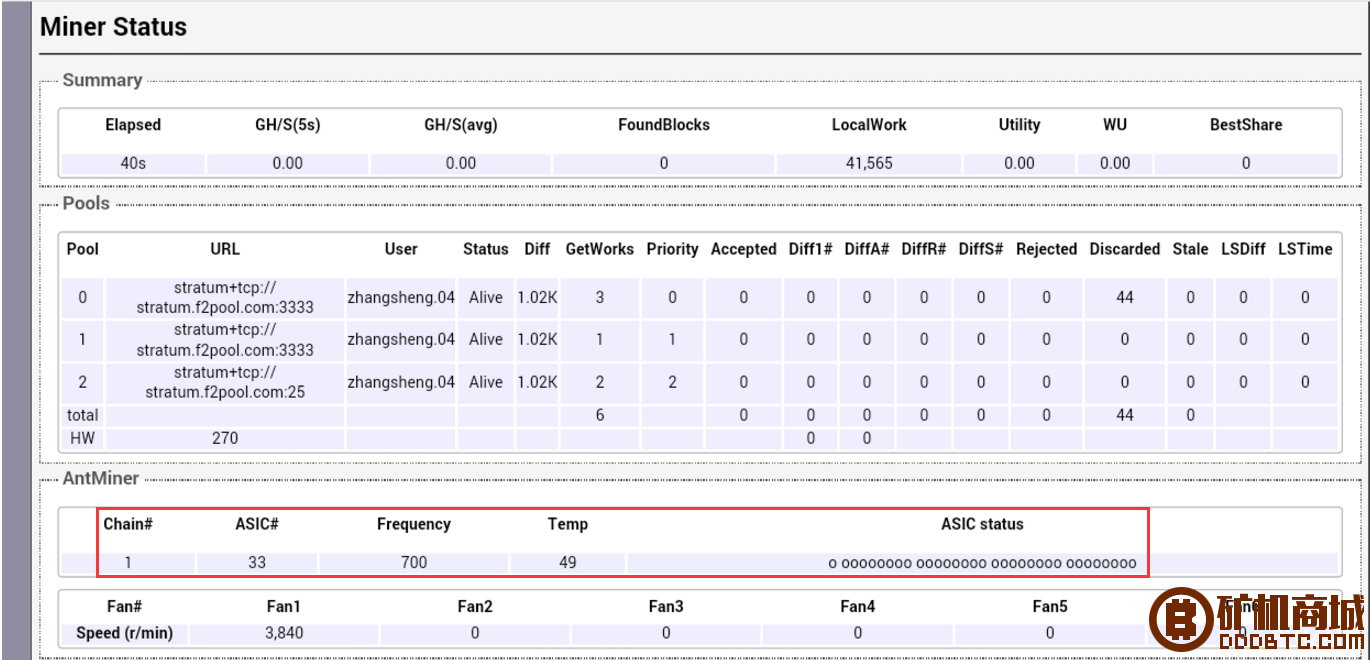Select the 0.00 value under Utility

1019,163
